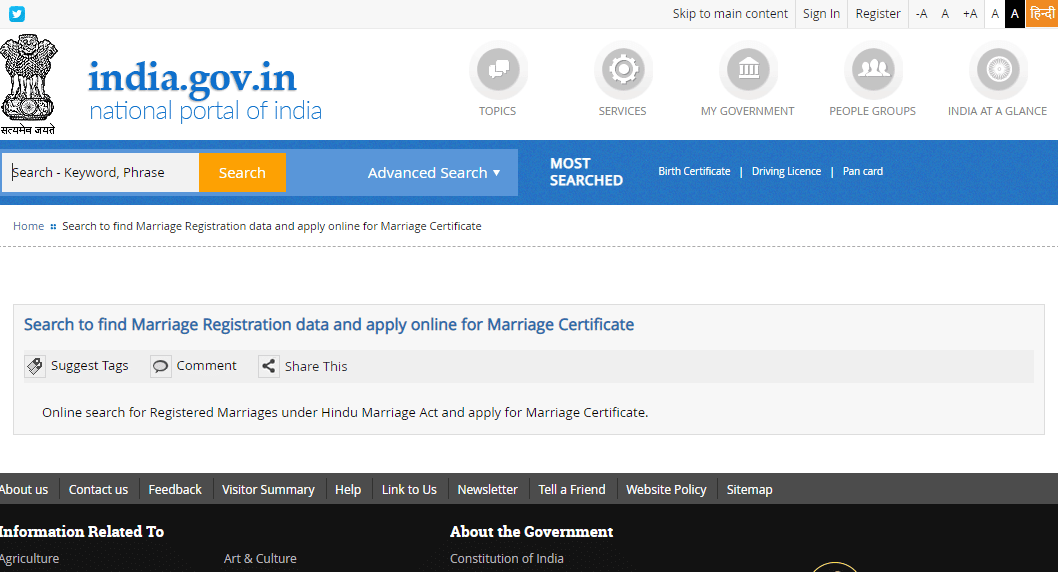This screenshot has width=1058, height=572.
Task: Click the Suggest Tags label
Action: coord(90,366)
